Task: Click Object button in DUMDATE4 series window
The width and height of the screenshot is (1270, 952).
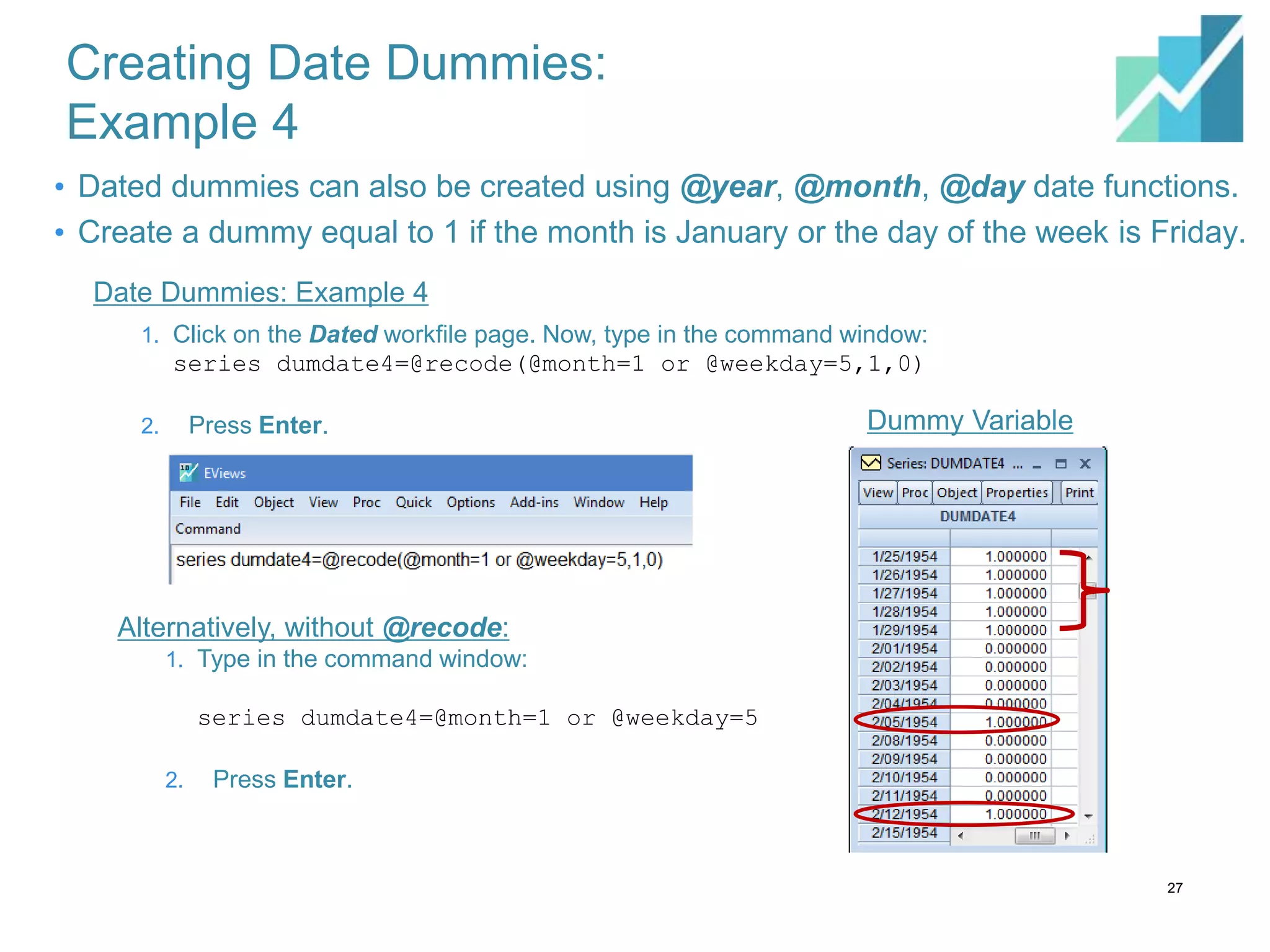Action: [957, 493]
